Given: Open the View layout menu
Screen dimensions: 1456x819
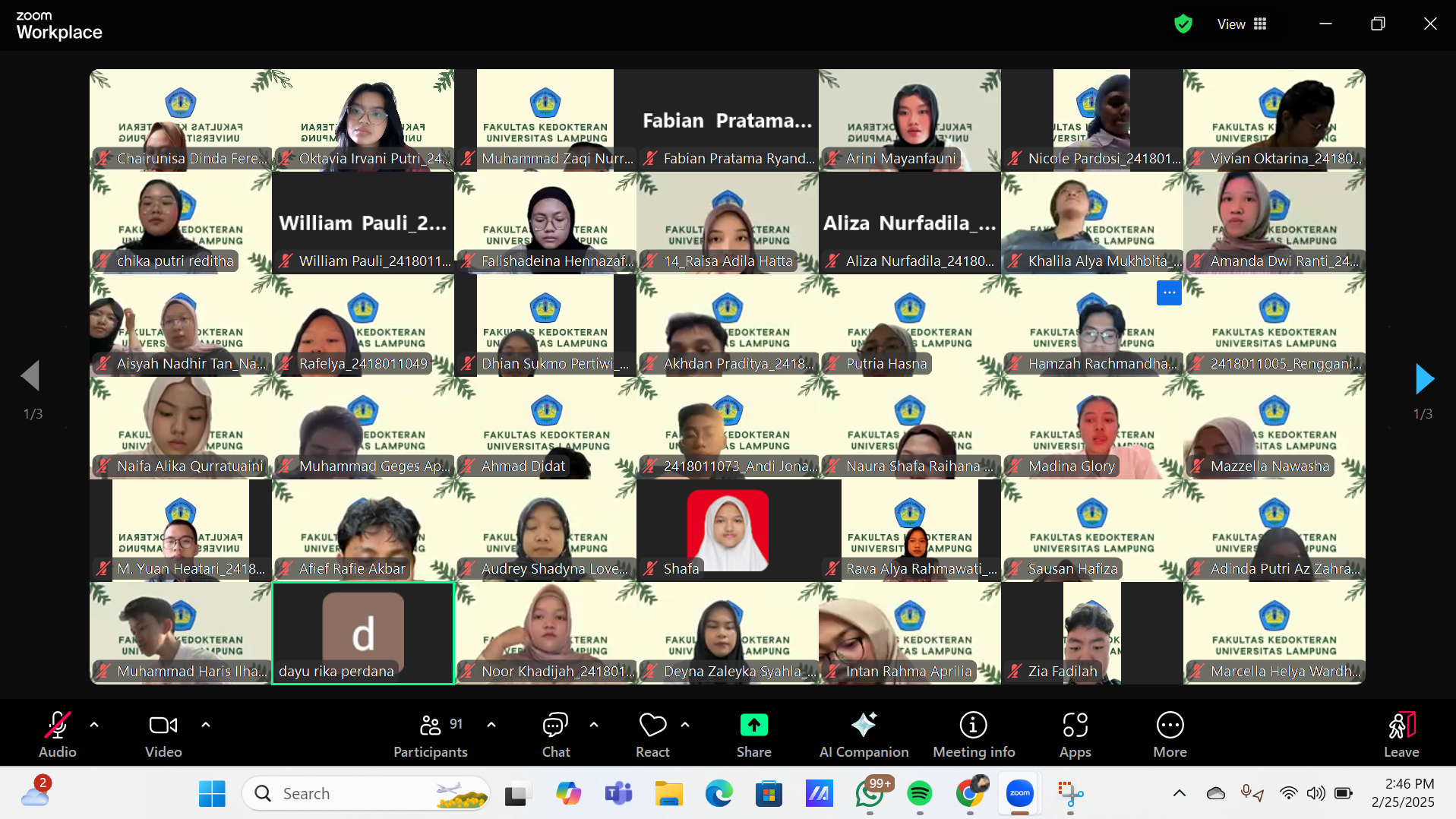Looking at the screenshot, I should click(1243, 24).
